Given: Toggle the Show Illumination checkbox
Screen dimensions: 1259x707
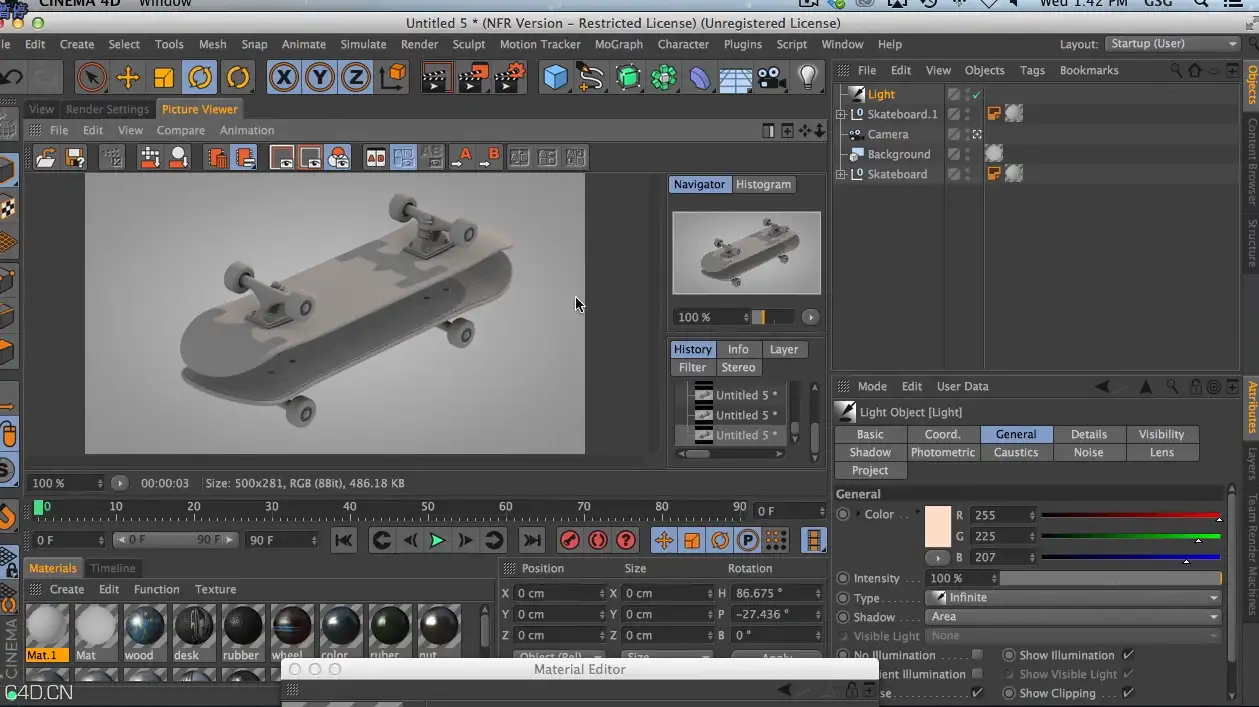Looking at the screenshot, I should pyautogui.click(x=1128, y=655).
